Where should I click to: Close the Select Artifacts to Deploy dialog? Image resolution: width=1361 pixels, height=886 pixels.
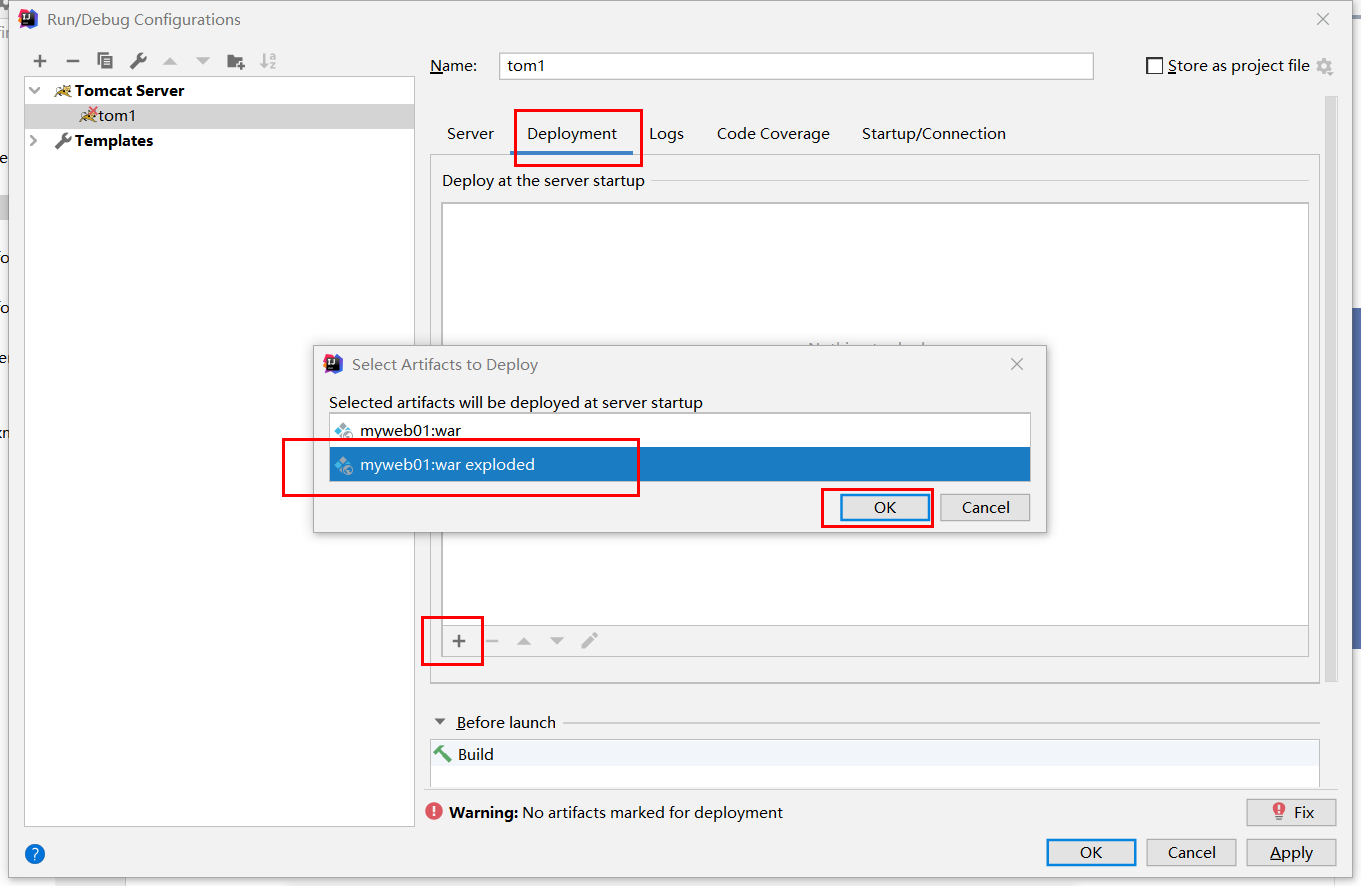click(x=1017, y=364)
